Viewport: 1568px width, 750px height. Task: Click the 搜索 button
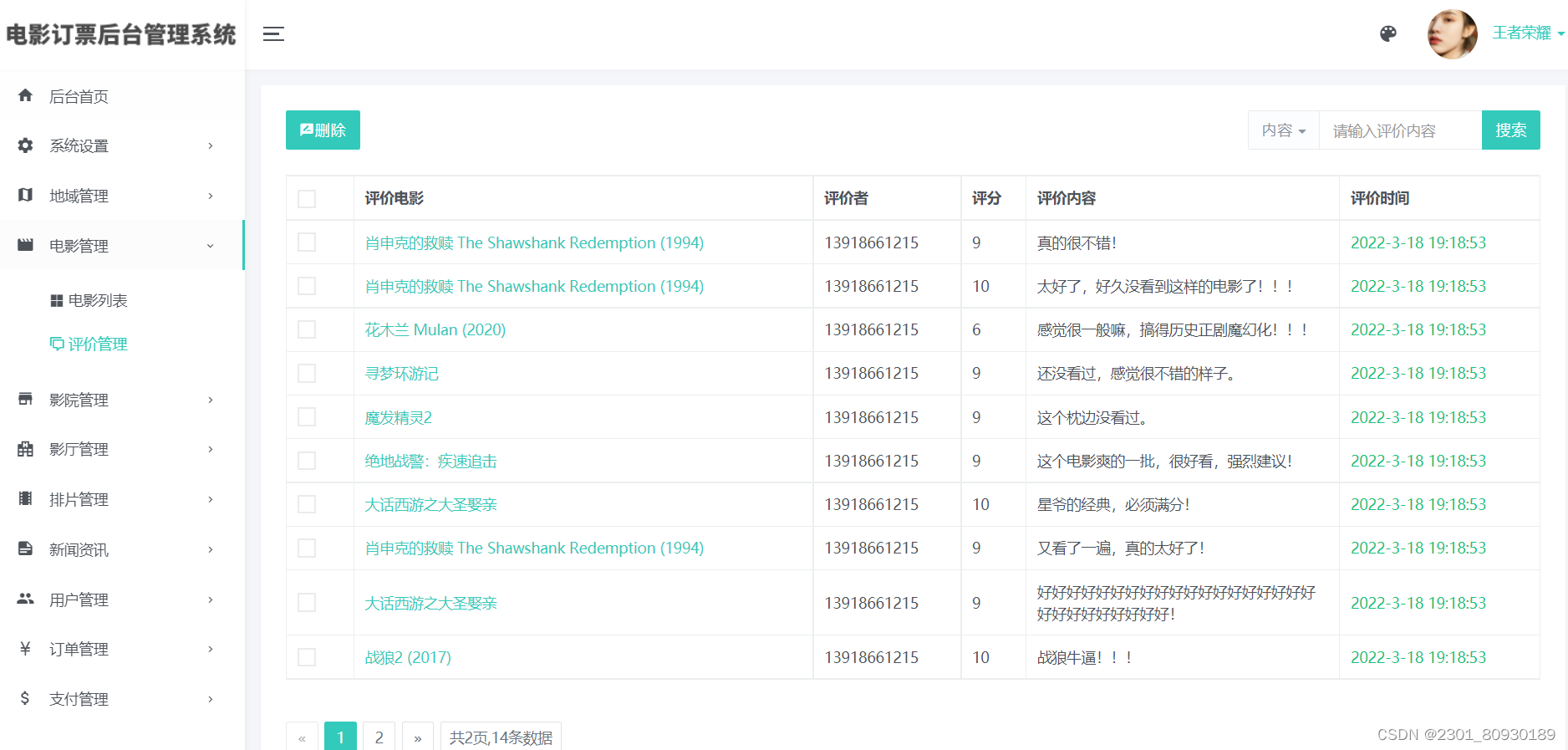(1510, 130)
